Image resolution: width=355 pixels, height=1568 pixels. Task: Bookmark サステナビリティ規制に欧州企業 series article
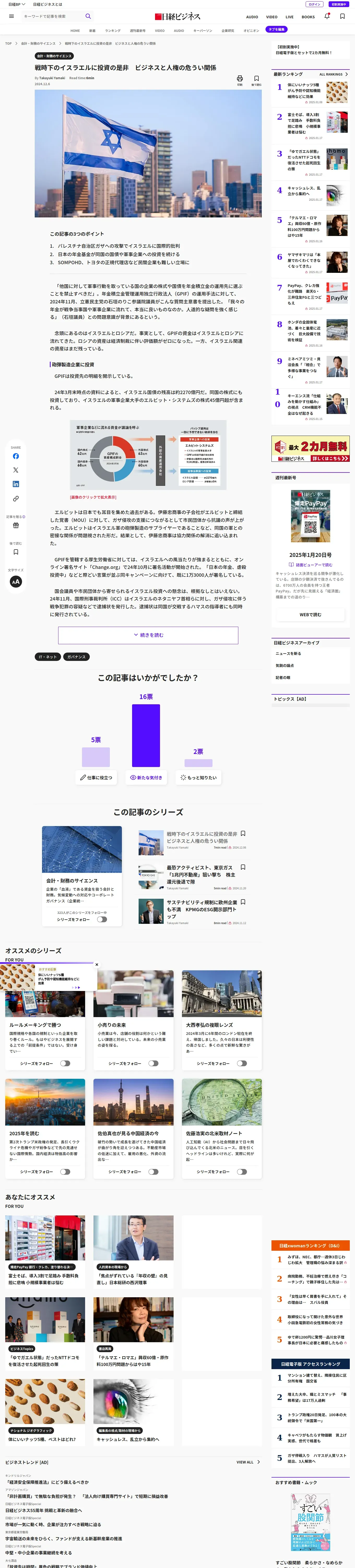point(243,902)
